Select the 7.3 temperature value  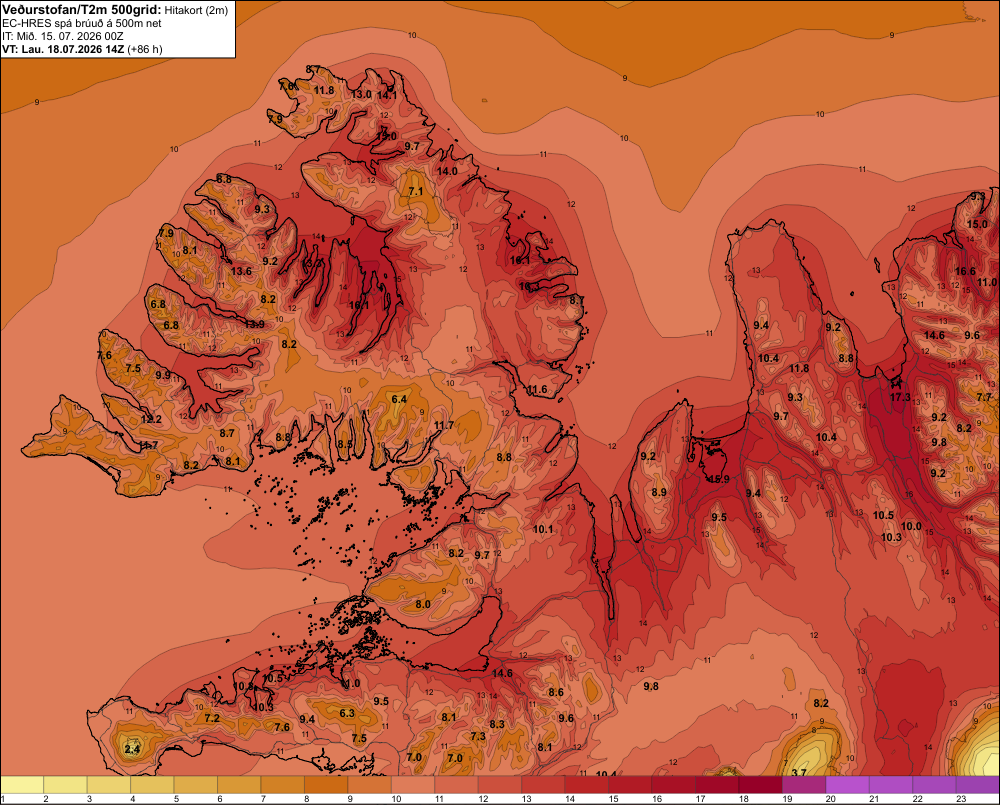[x=478, y=736]
